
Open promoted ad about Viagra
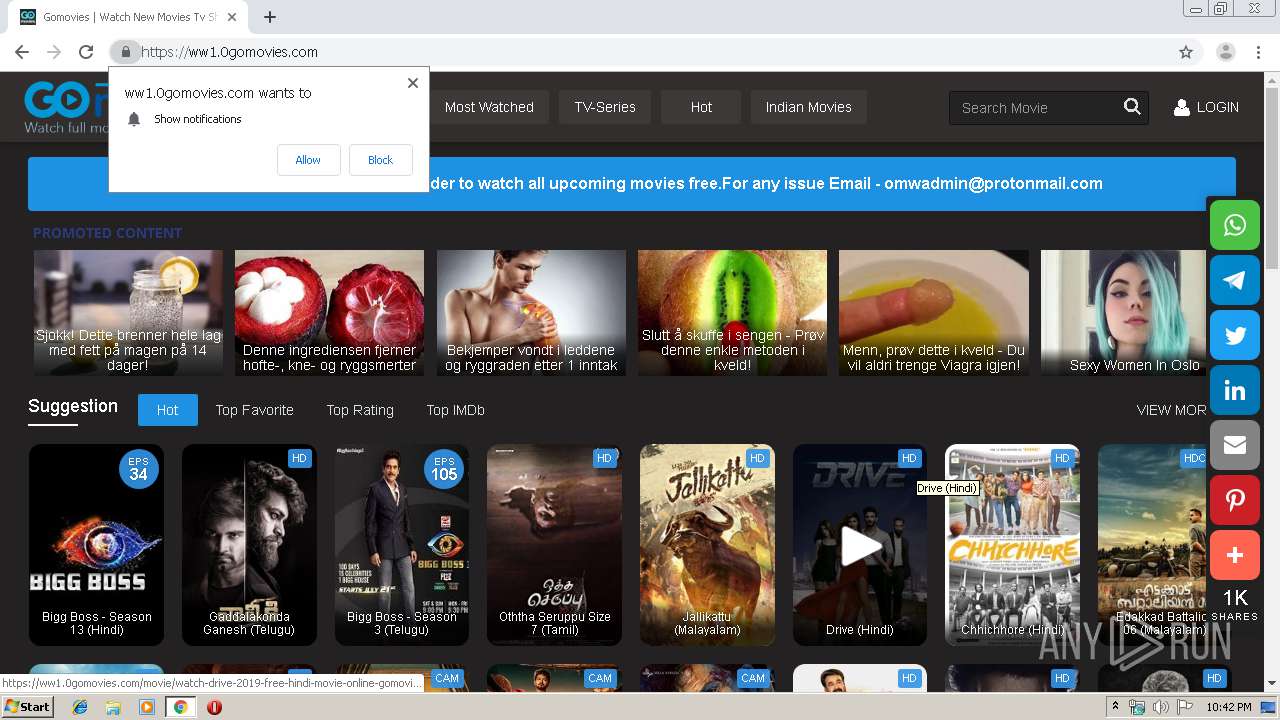click(x=934, y=313)
